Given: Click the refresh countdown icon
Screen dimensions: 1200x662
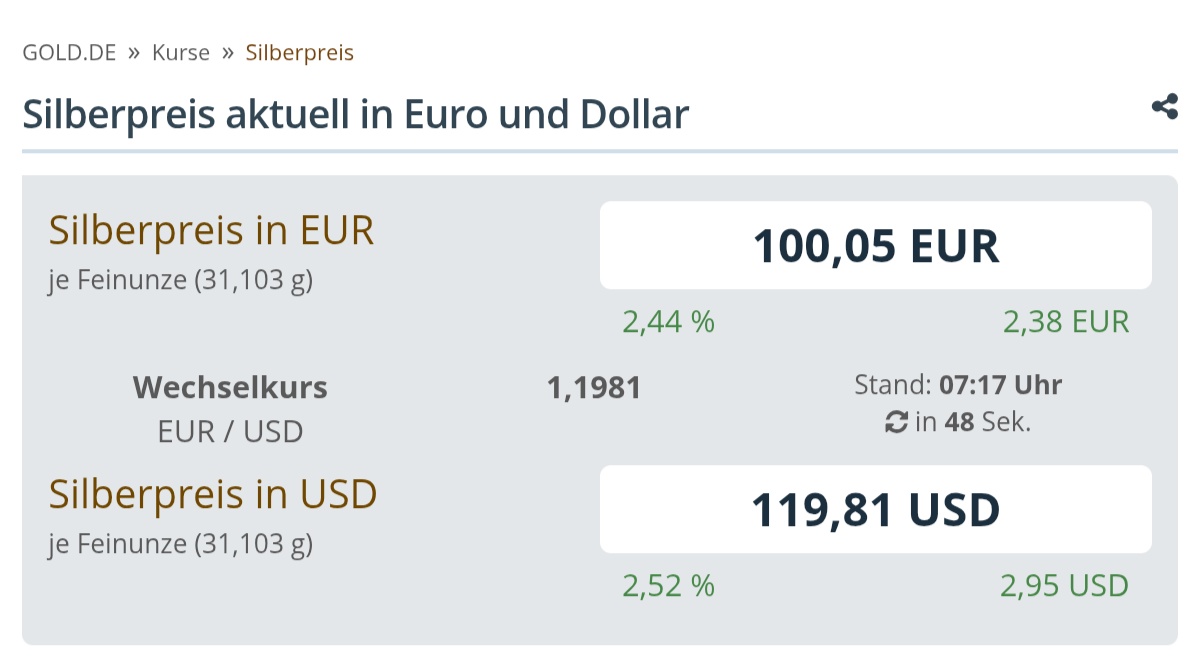Looking at the screenshot, I should [896, 423].
